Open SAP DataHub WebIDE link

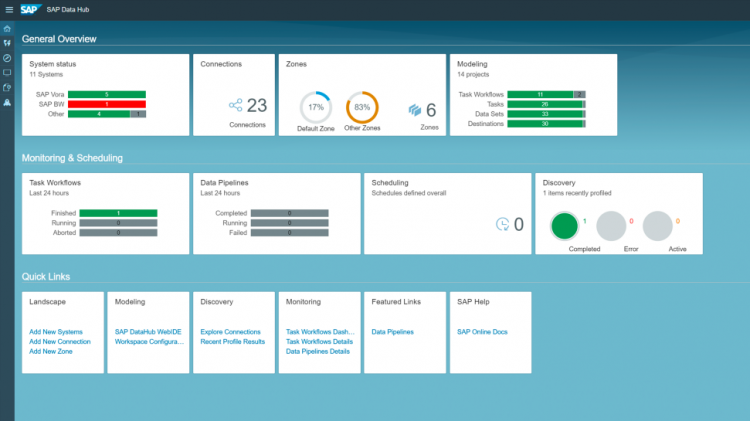148,332
